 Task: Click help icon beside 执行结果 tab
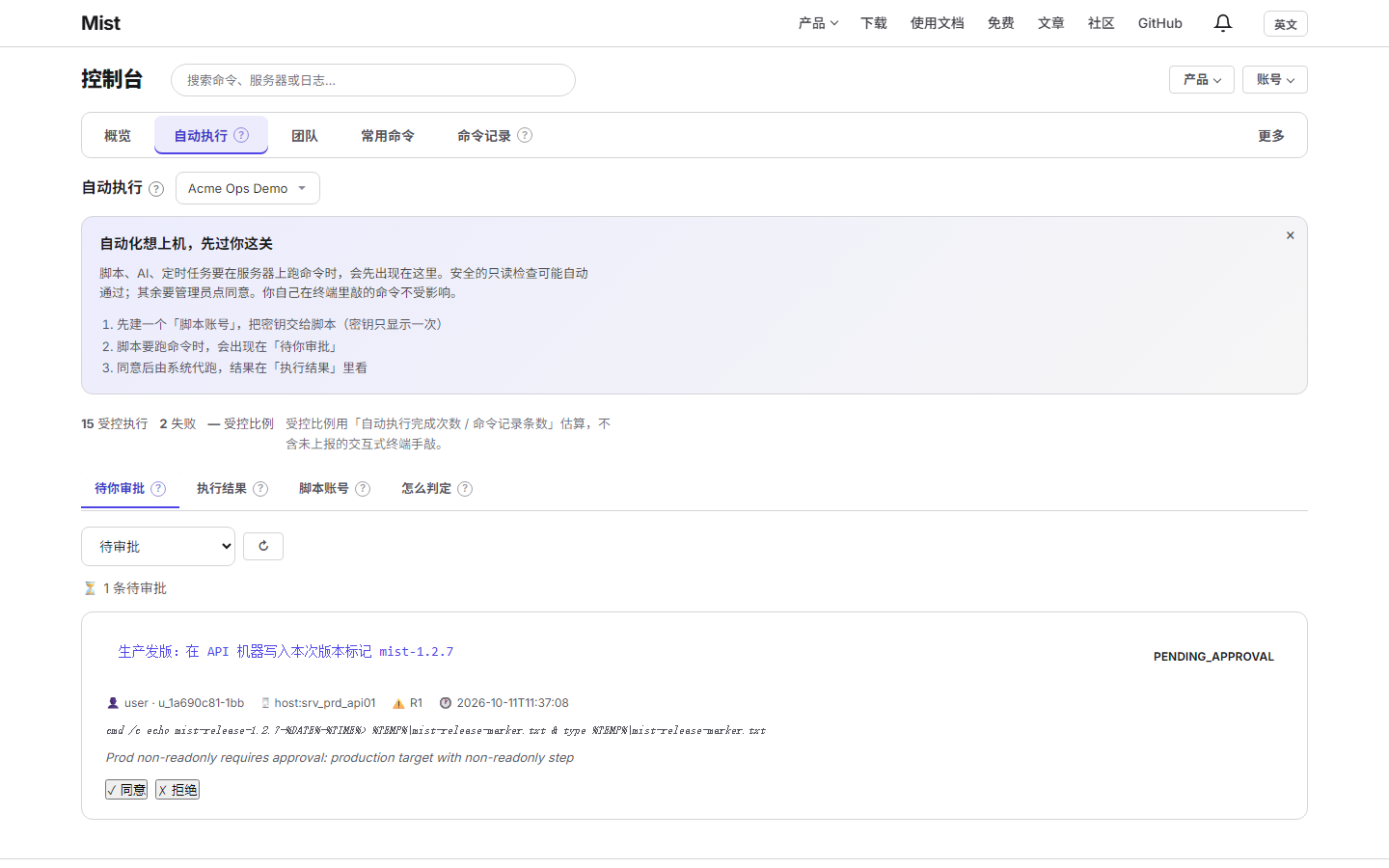coord(260,489)
